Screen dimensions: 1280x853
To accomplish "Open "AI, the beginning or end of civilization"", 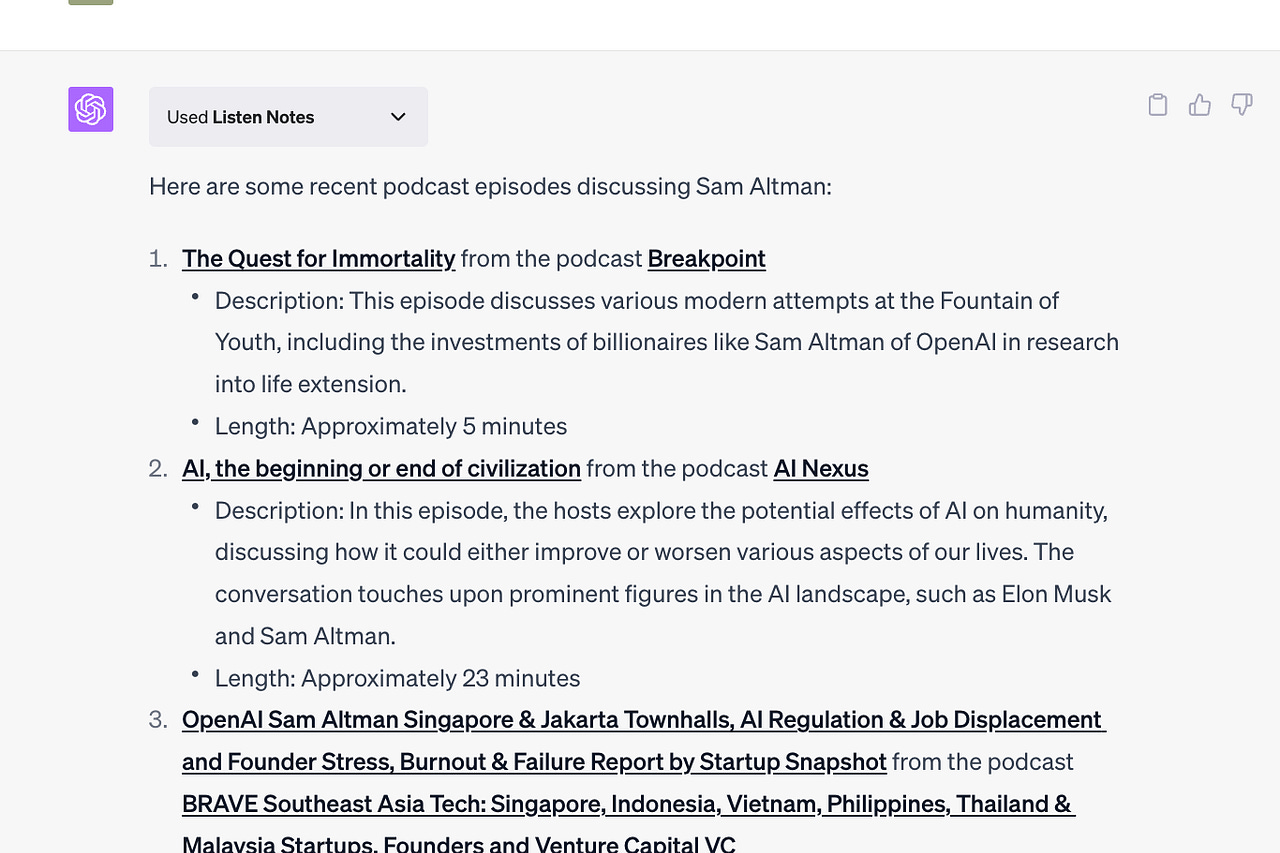I will tap(381, 468).
